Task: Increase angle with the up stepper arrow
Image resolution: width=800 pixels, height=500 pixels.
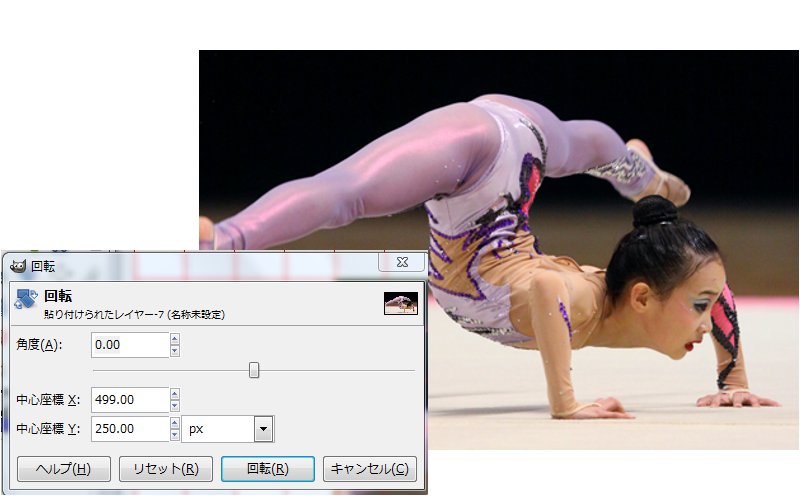Action: tap(175, 339)
